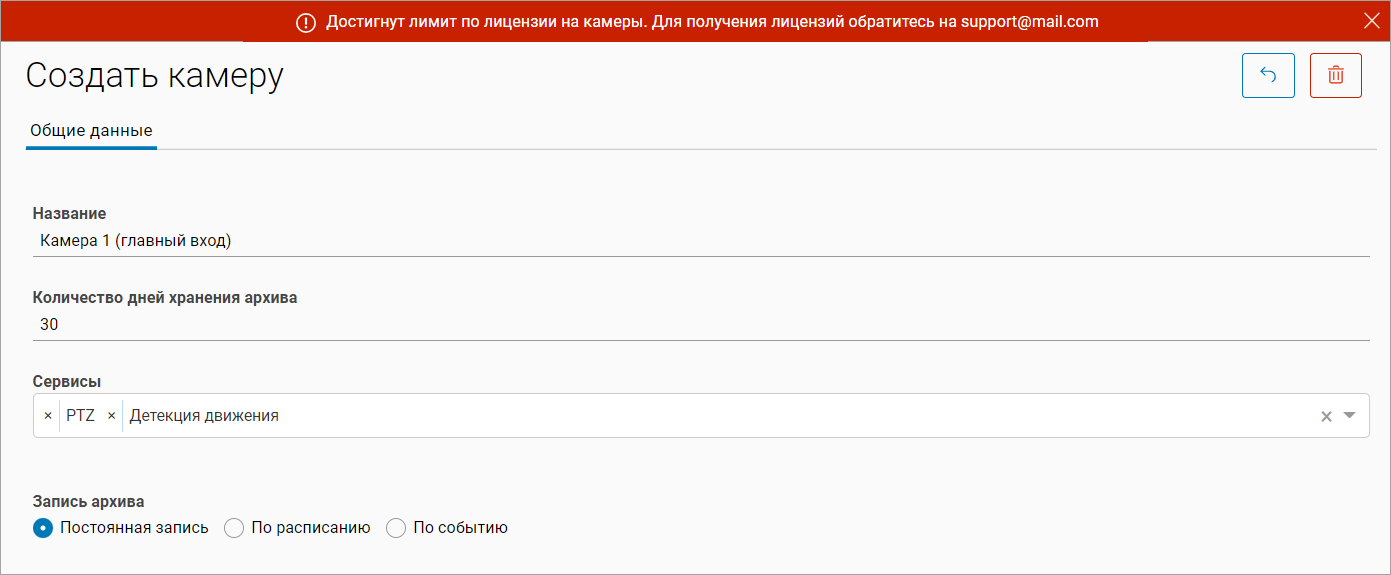1391x575 pixels.
Task: Enable the По событию recording option
Action: [x=396, y=528]
